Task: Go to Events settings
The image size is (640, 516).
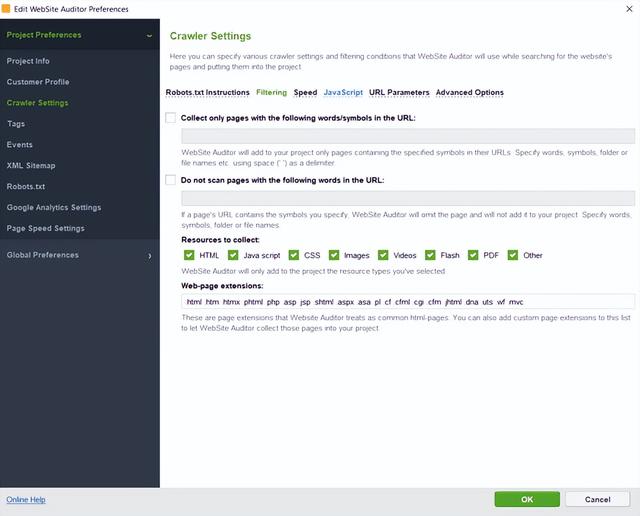Action: [x=20, y=145]
